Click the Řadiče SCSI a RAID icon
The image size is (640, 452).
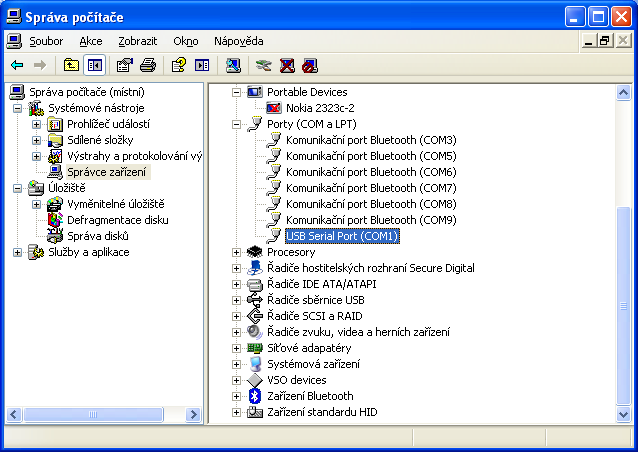(x=255, y=316)
